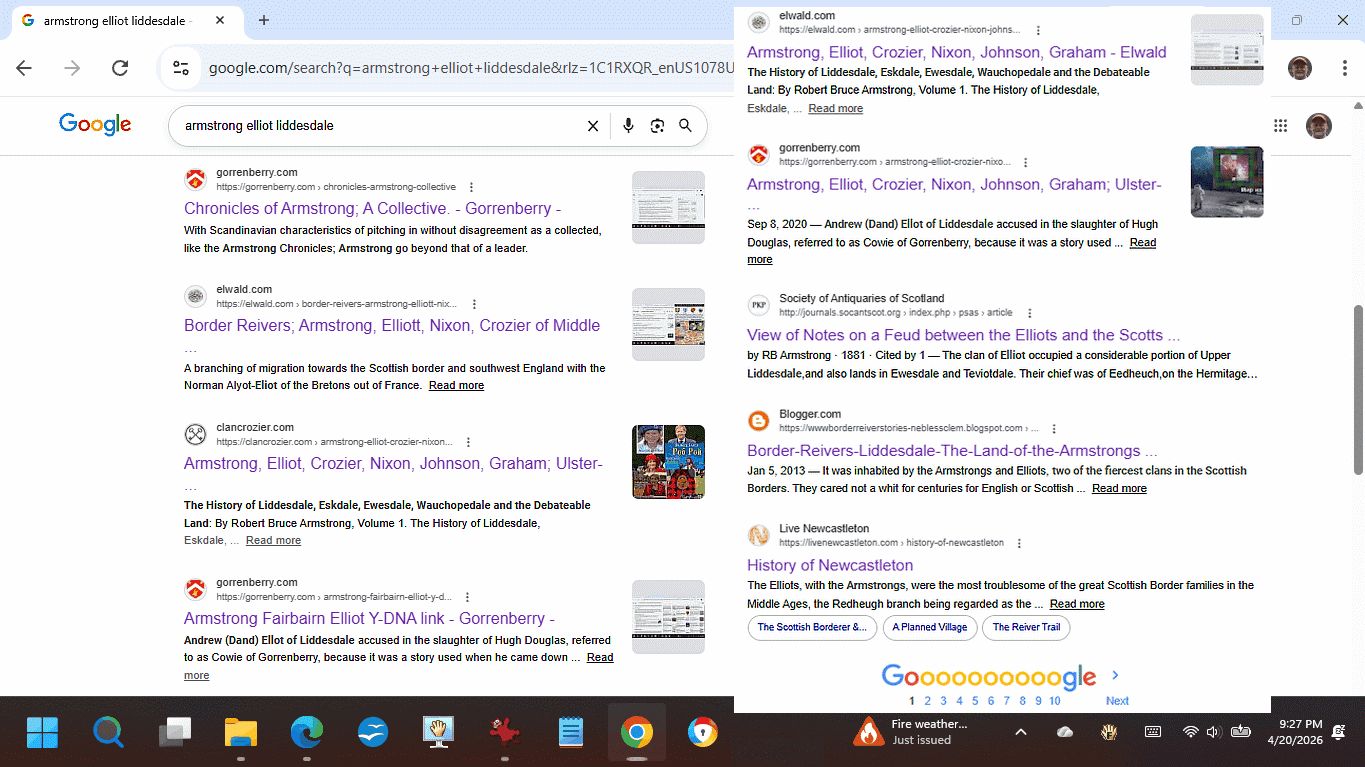The image size is (1365, 767).
Task: Open Chrome's three-dot menu
Action: point(1345,68)
